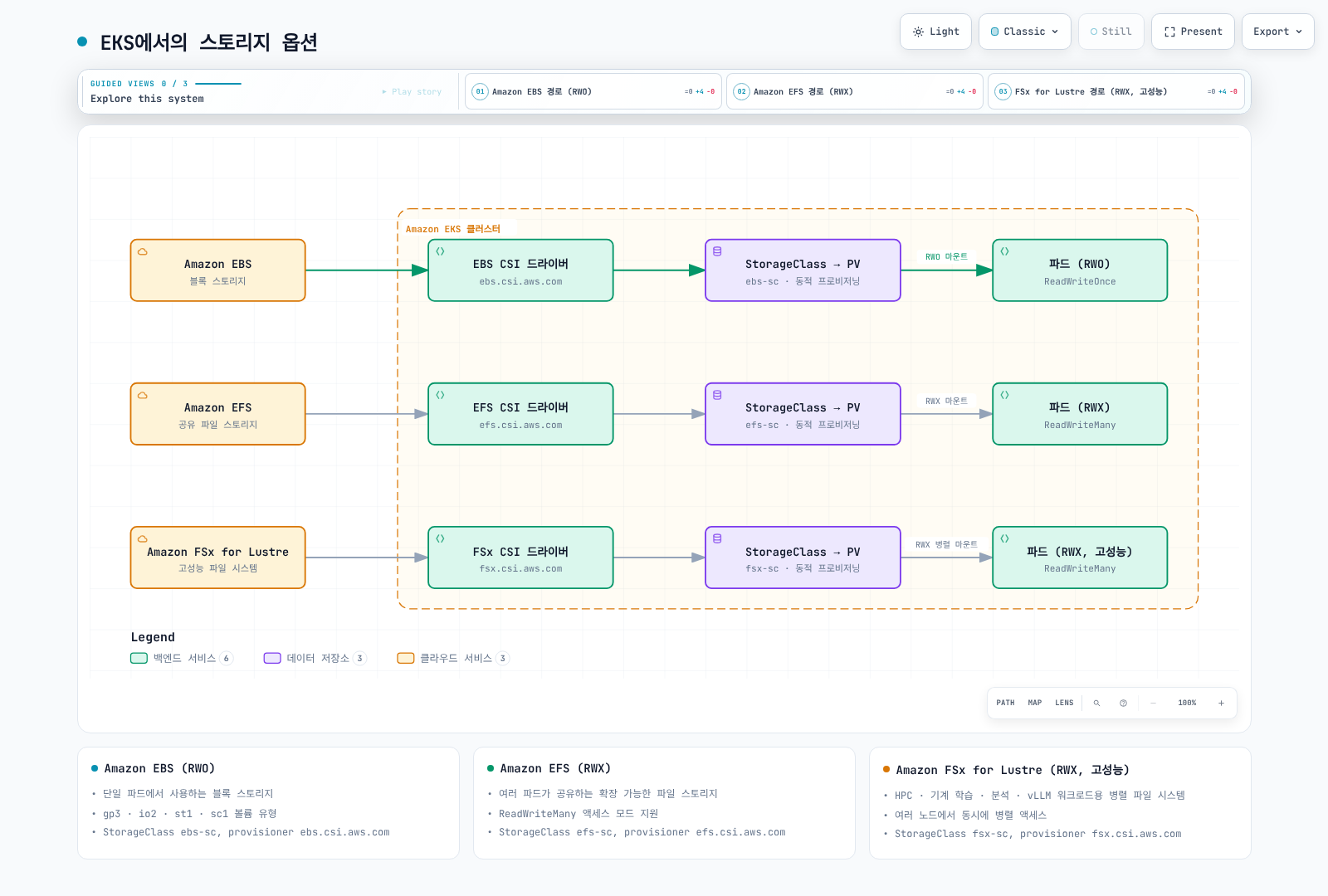Click the 'Amazon EBS (RWO)' card heading
Screen dimensions: 1328x896
[x=159, y=768]
